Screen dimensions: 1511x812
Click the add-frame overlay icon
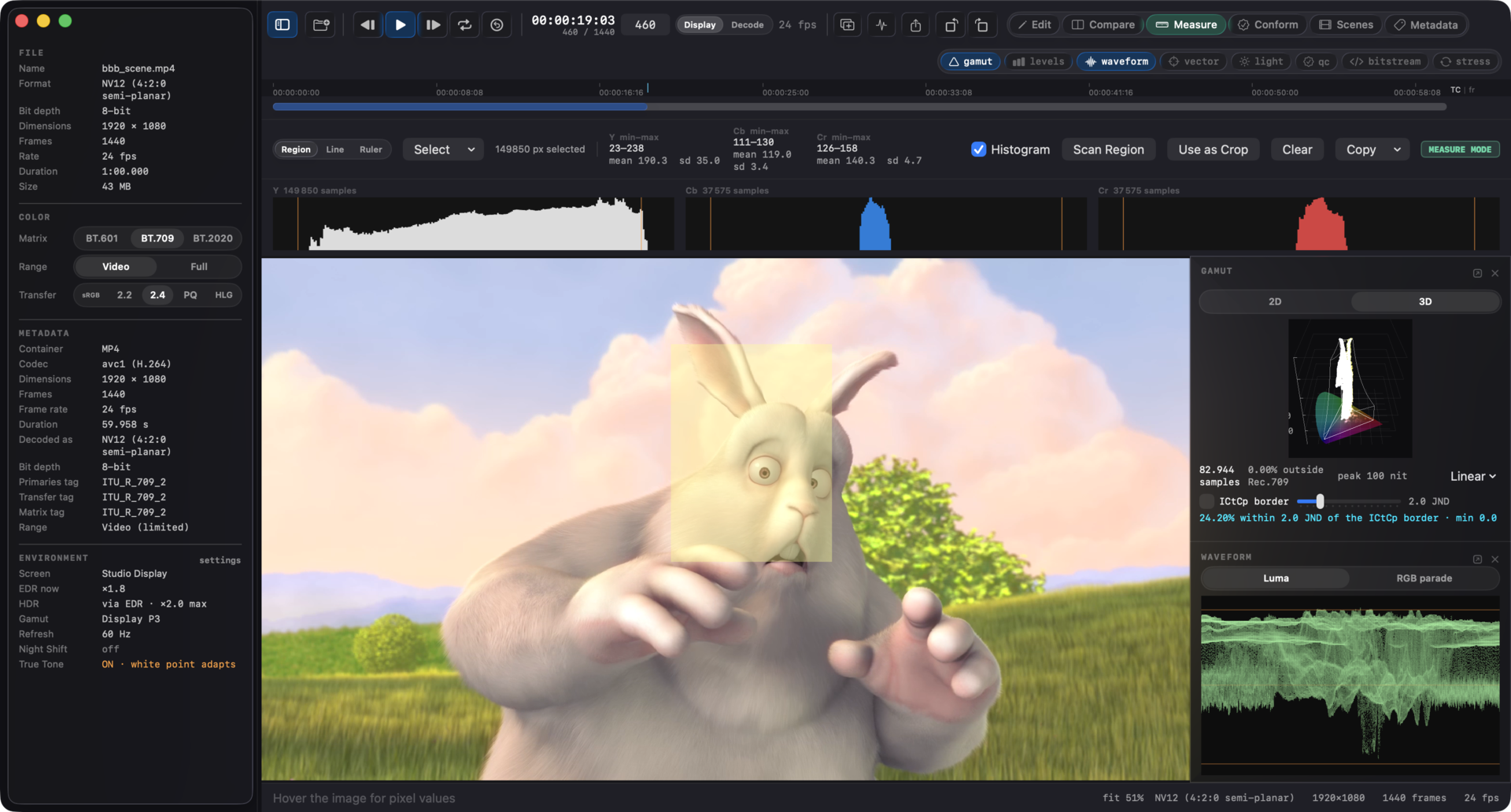tap(848, 24)
